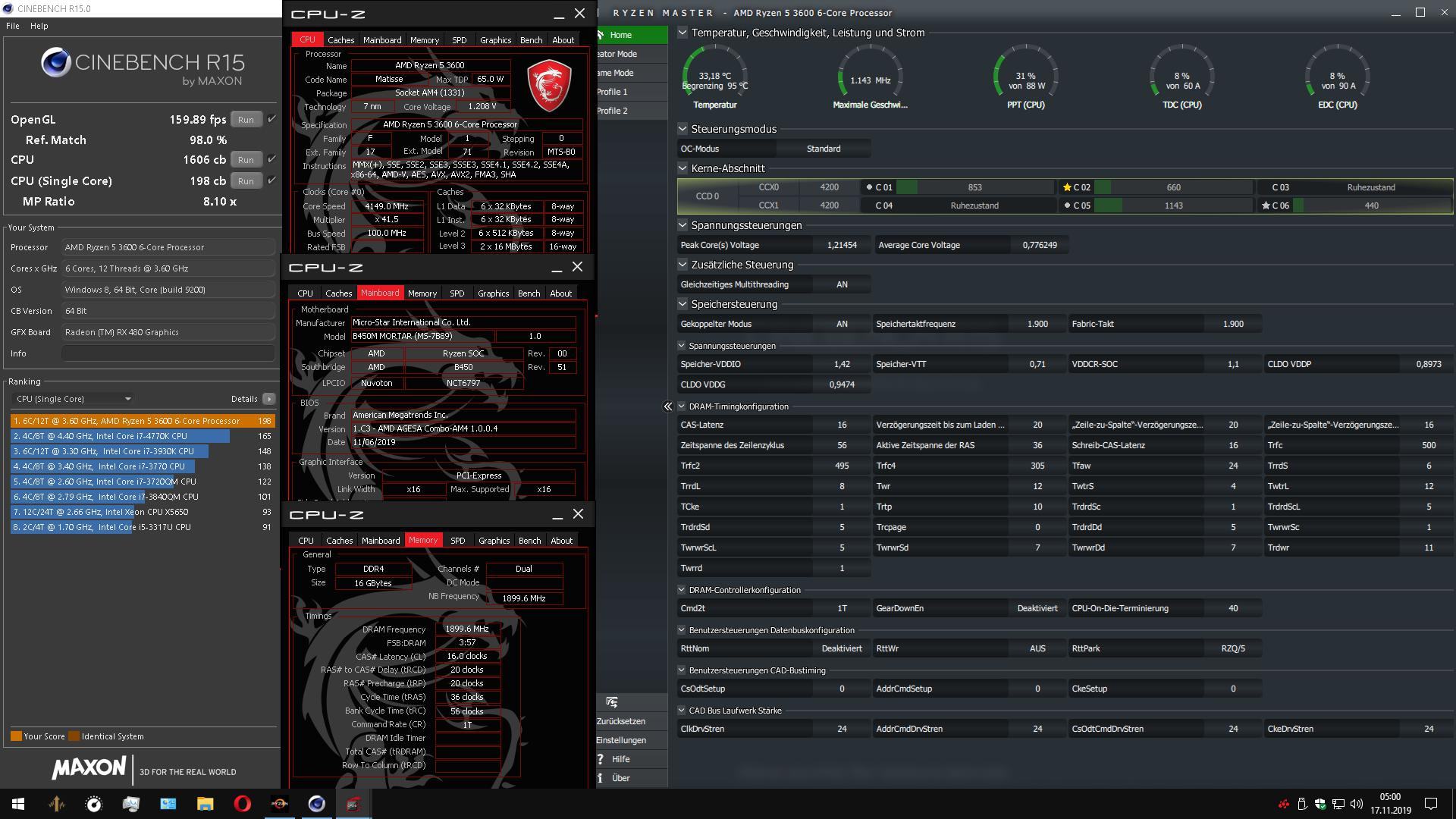This screenshot has height=819, width=1456.
Task: Collapse the Ryzen Master side panel with double-chevron
Action: pyautogui.click(x=668, y=406)
